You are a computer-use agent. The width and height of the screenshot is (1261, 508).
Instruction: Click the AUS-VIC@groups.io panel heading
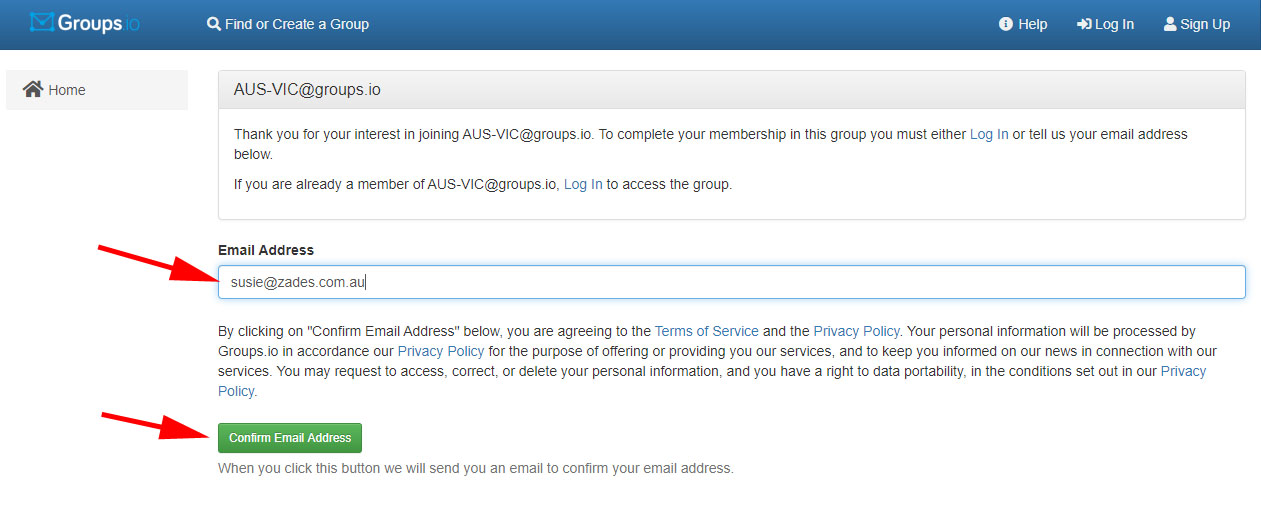coord(307,90)
